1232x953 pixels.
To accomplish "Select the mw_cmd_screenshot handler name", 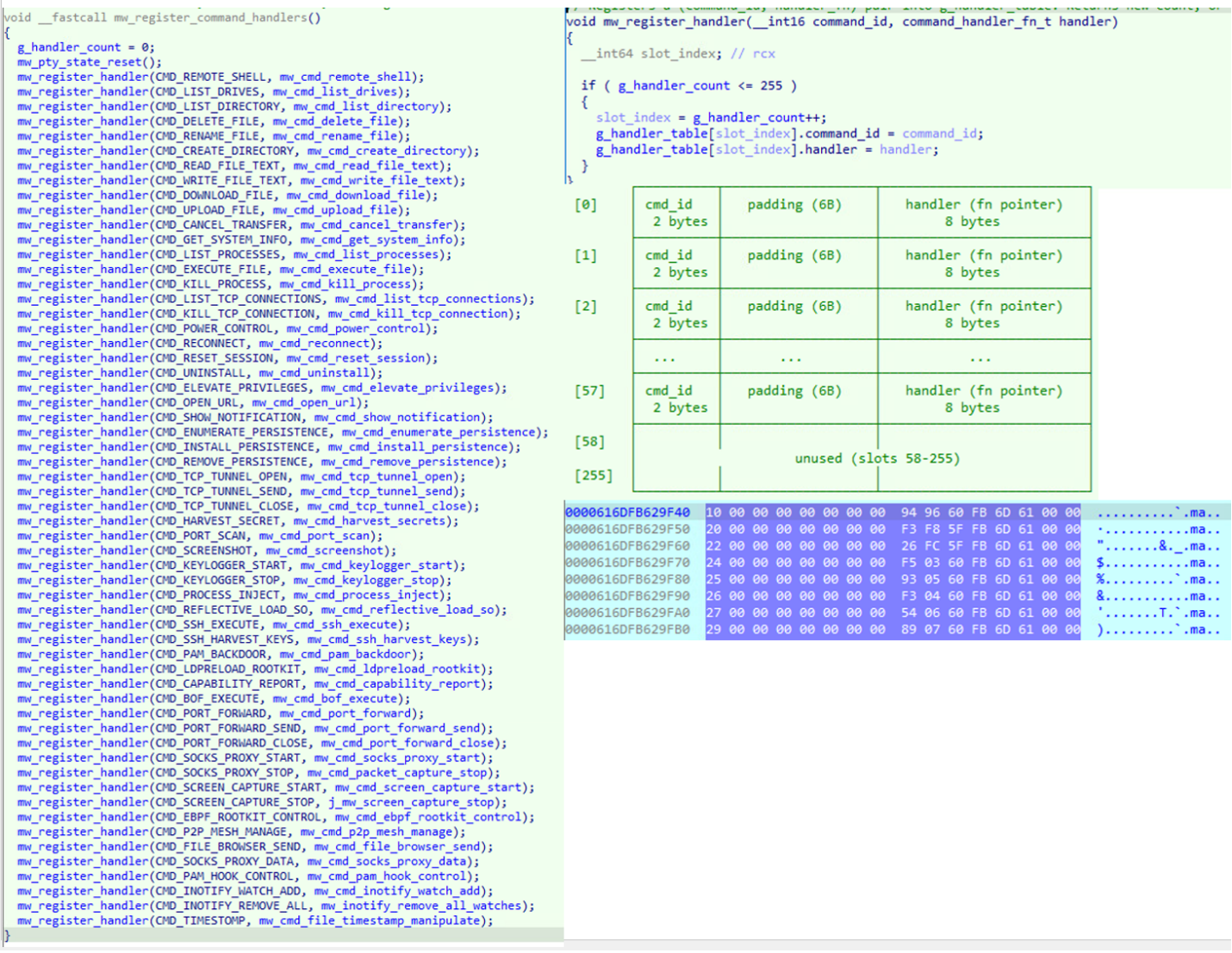I will click(x=324, y=551).
